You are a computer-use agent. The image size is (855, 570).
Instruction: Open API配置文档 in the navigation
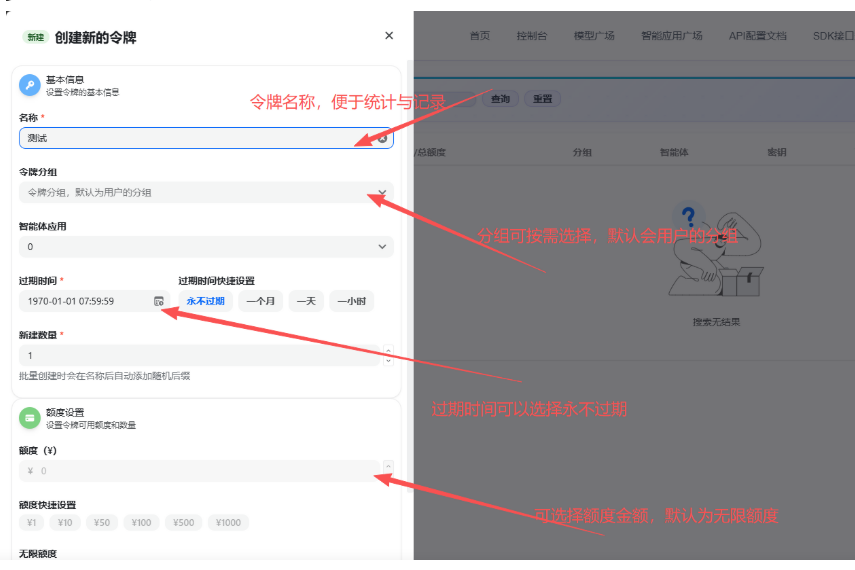tap(757, 36)
